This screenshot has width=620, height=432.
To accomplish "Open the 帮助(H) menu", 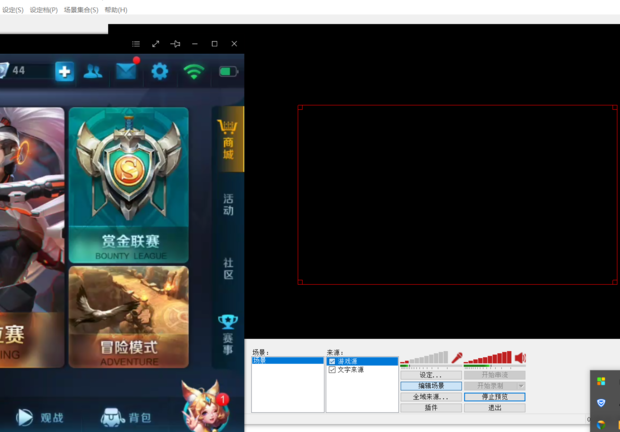I will coord(116,10).
